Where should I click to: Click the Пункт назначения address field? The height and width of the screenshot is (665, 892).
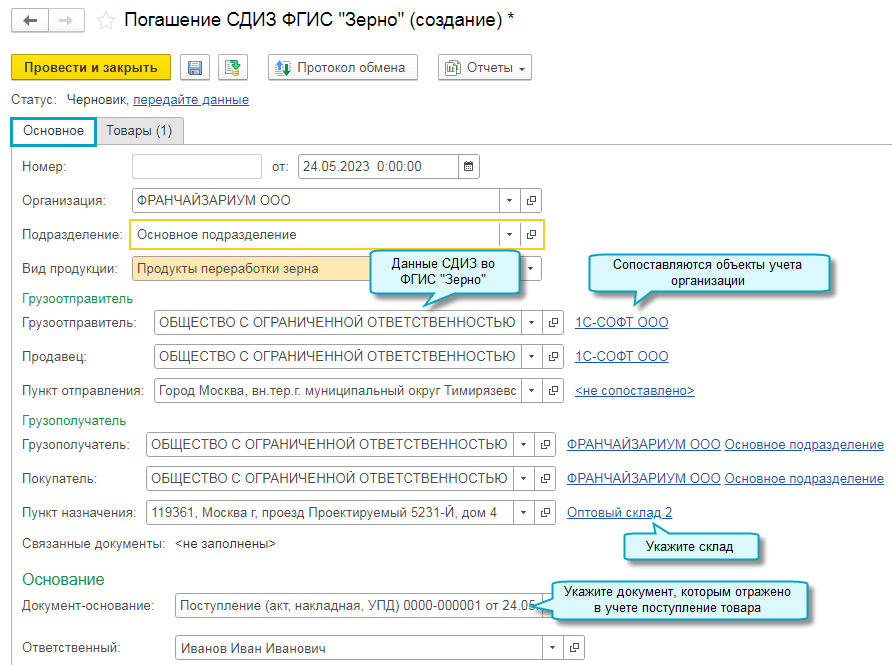(x=329, y=513)
